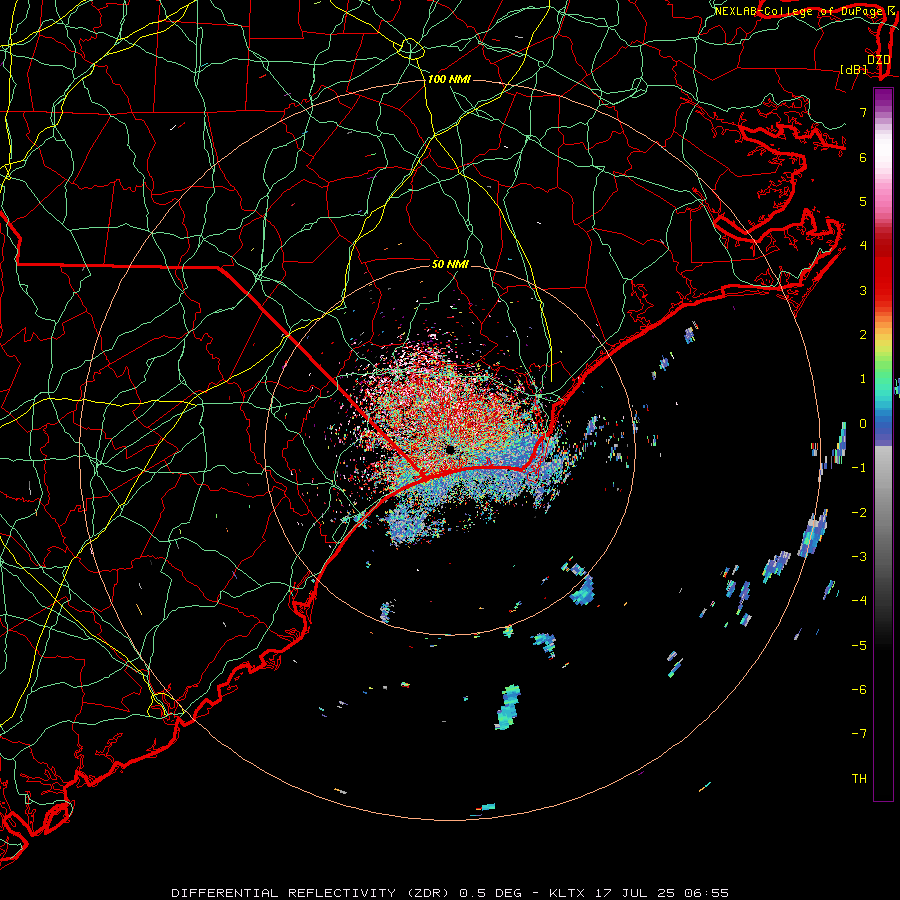
Task: Click the "TH" label on the color scale
Action: 859,779
